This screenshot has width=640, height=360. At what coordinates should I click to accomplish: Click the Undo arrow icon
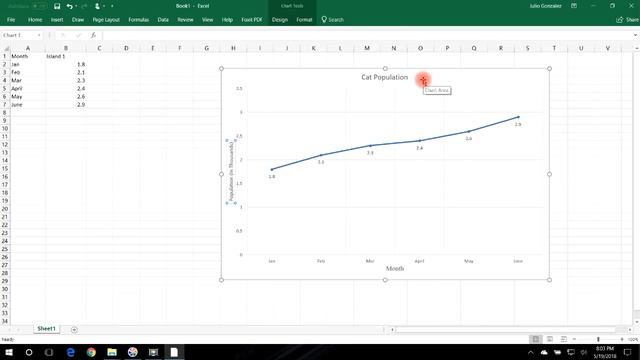pyautogui.click(x=69, y=6)
